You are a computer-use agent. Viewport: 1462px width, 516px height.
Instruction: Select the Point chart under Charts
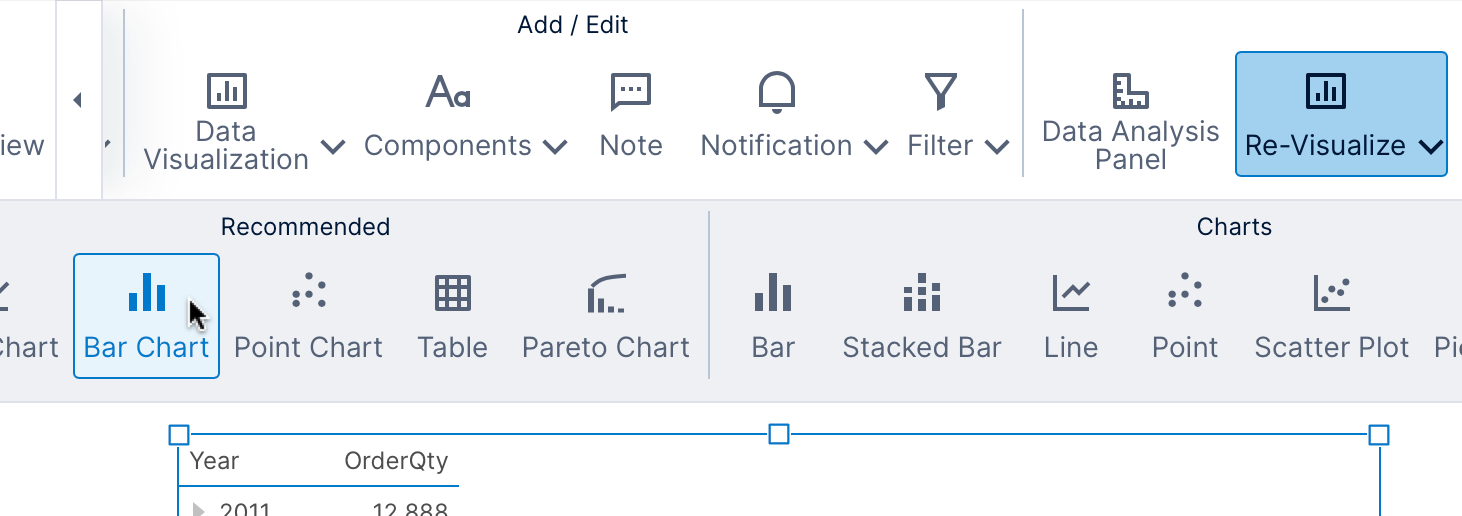(1185, 316)
